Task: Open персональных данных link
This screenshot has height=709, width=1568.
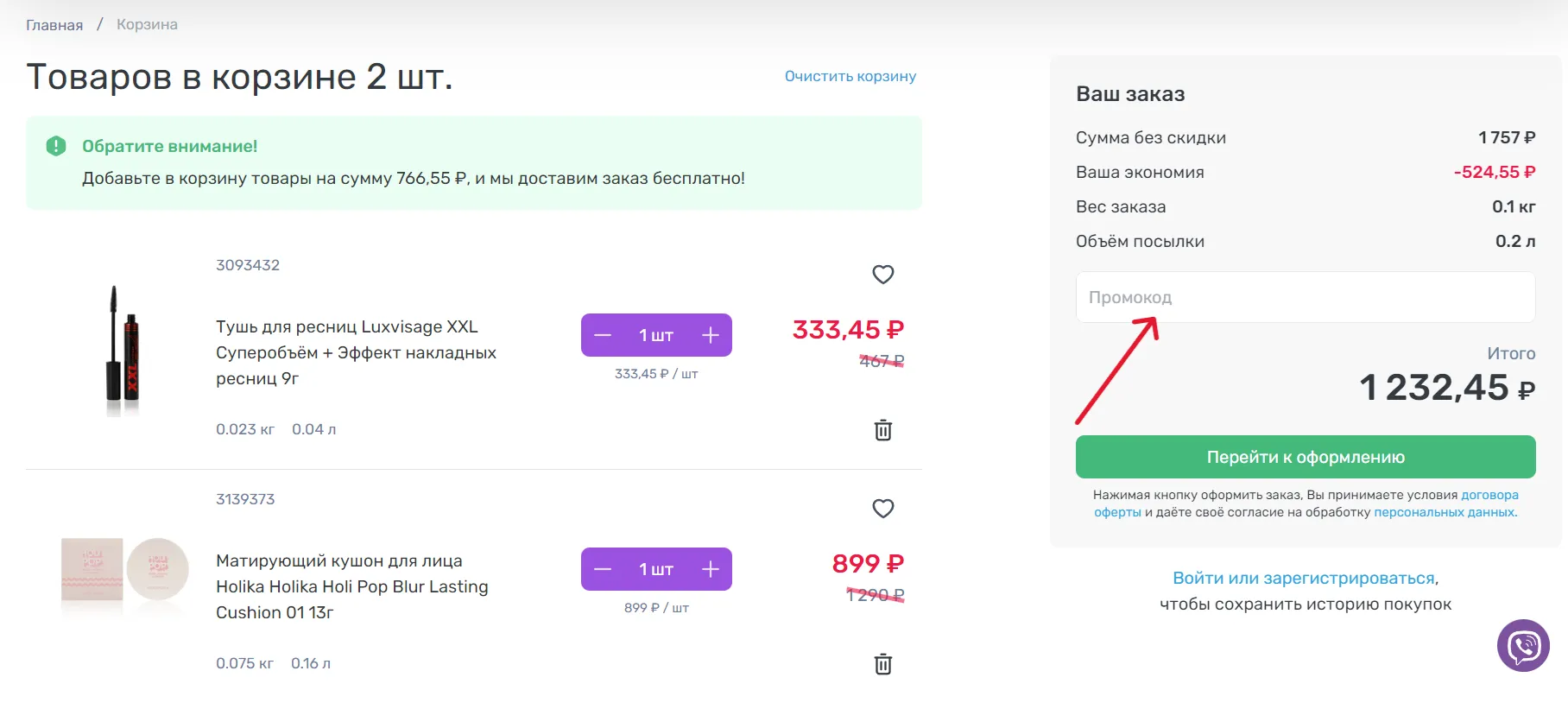Action: click(x=1444, y=512)
